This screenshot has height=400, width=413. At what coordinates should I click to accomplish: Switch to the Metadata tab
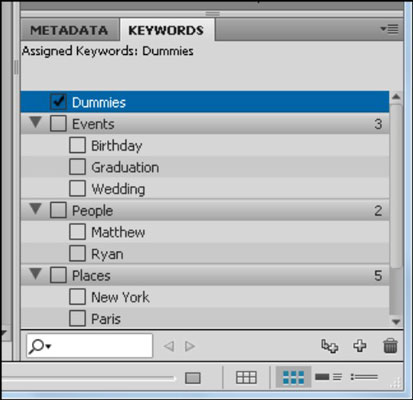[x=69, y=31]
